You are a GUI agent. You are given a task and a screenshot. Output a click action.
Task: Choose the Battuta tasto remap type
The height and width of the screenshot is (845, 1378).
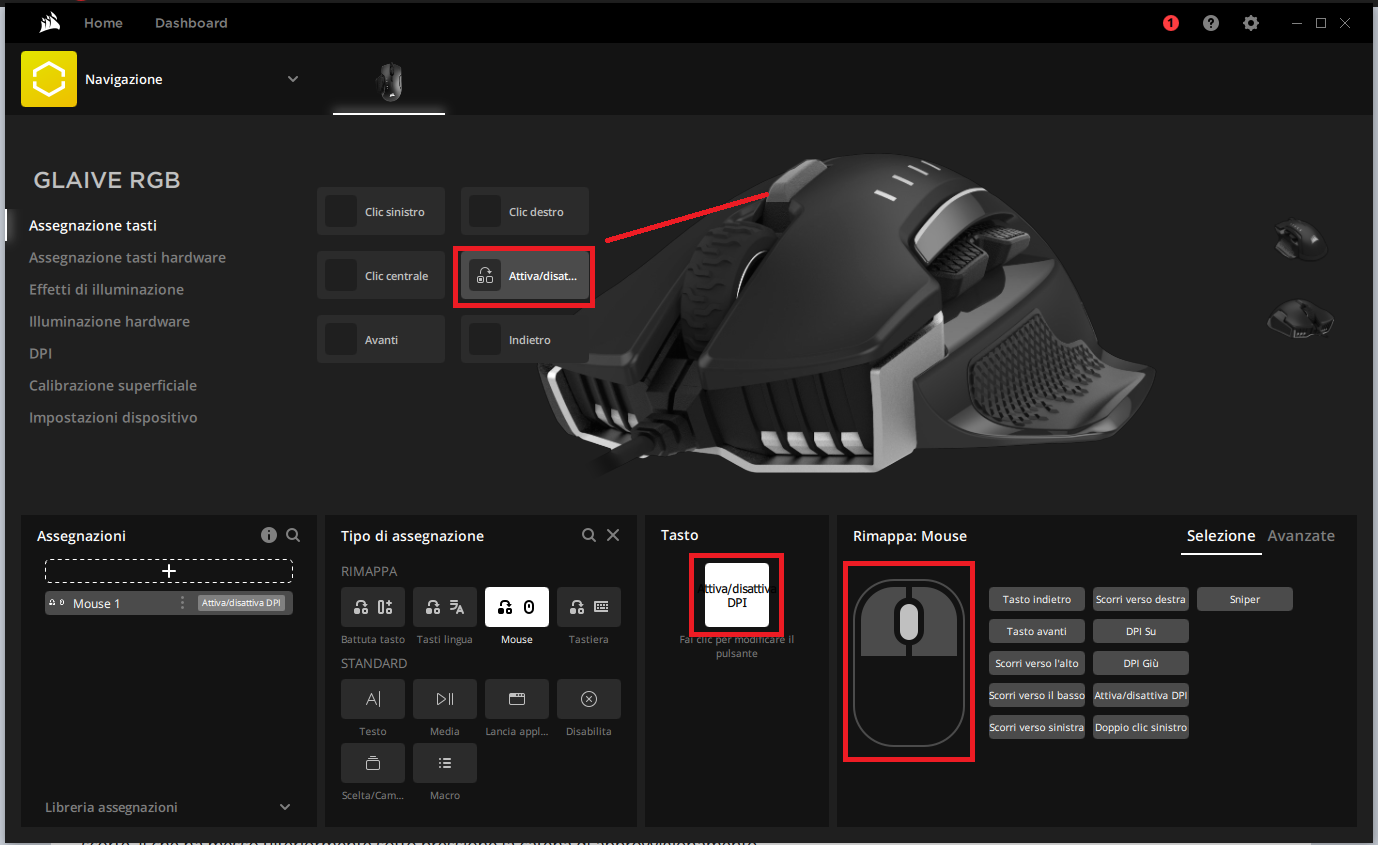click(373, 607)
